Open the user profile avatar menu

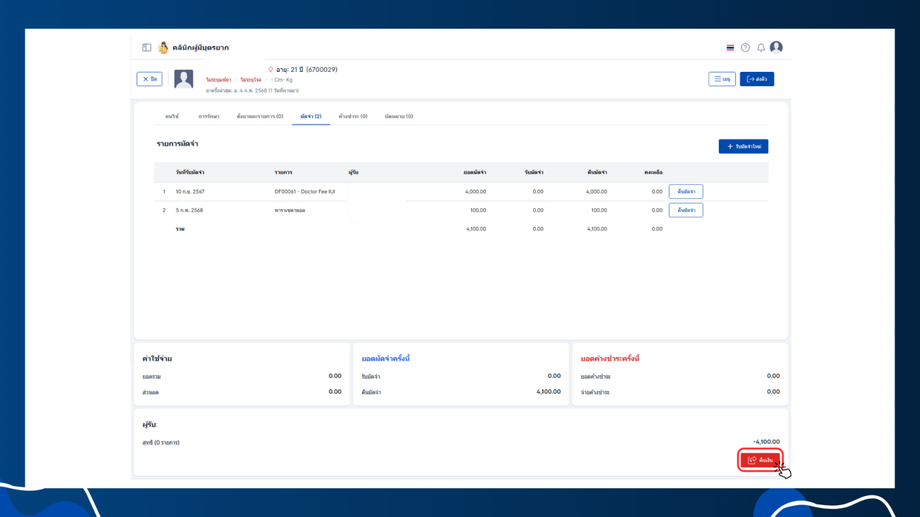[776, 47]
